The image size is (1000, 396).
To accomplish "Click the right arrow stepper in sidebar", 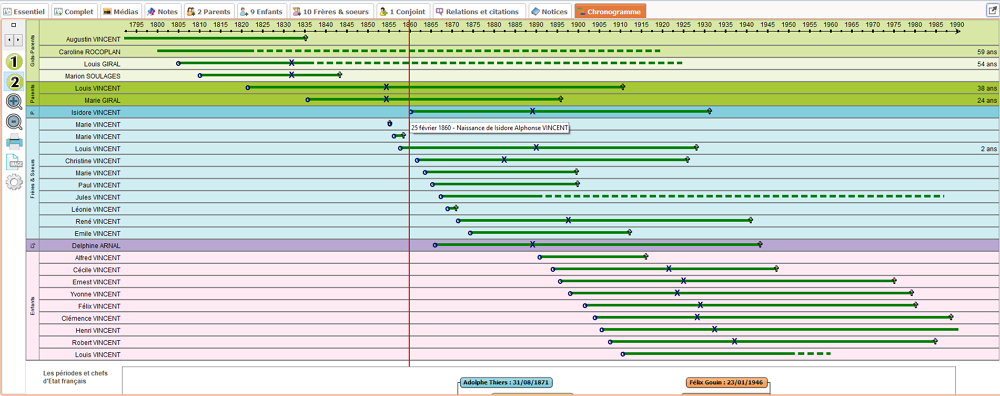I will (18, 40).
